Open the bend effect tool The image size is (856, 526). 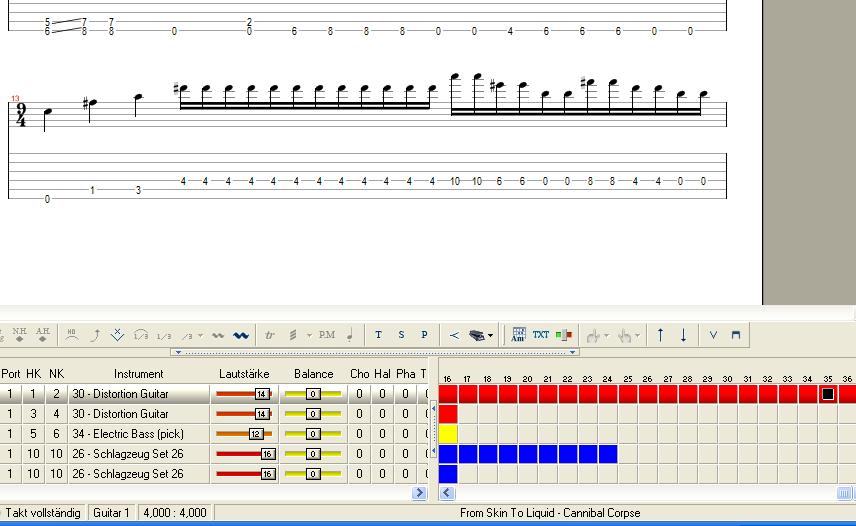click(95, 335)
